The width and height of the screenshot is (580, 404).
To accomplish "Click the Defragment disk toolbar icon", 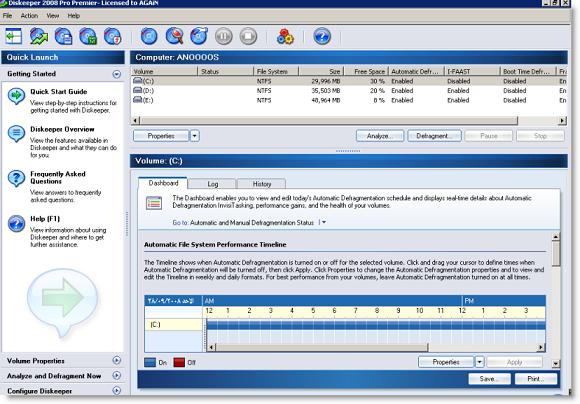I will (x=199, y=36).
